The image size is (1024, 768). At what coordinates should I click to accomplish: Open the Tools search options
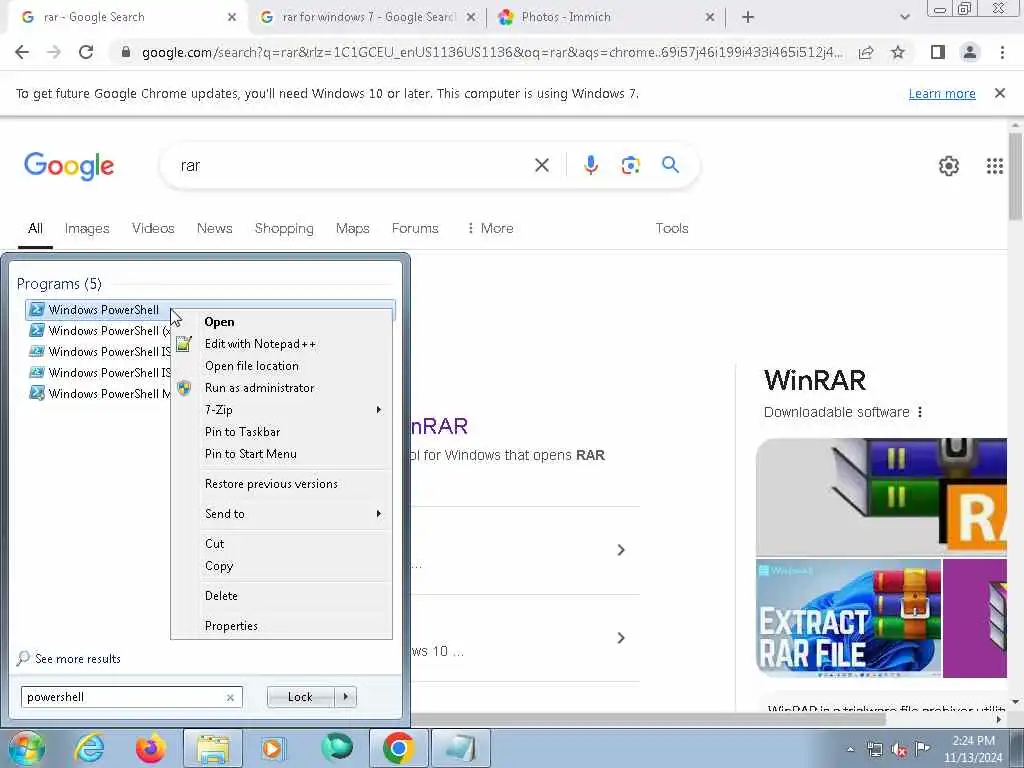671,228
